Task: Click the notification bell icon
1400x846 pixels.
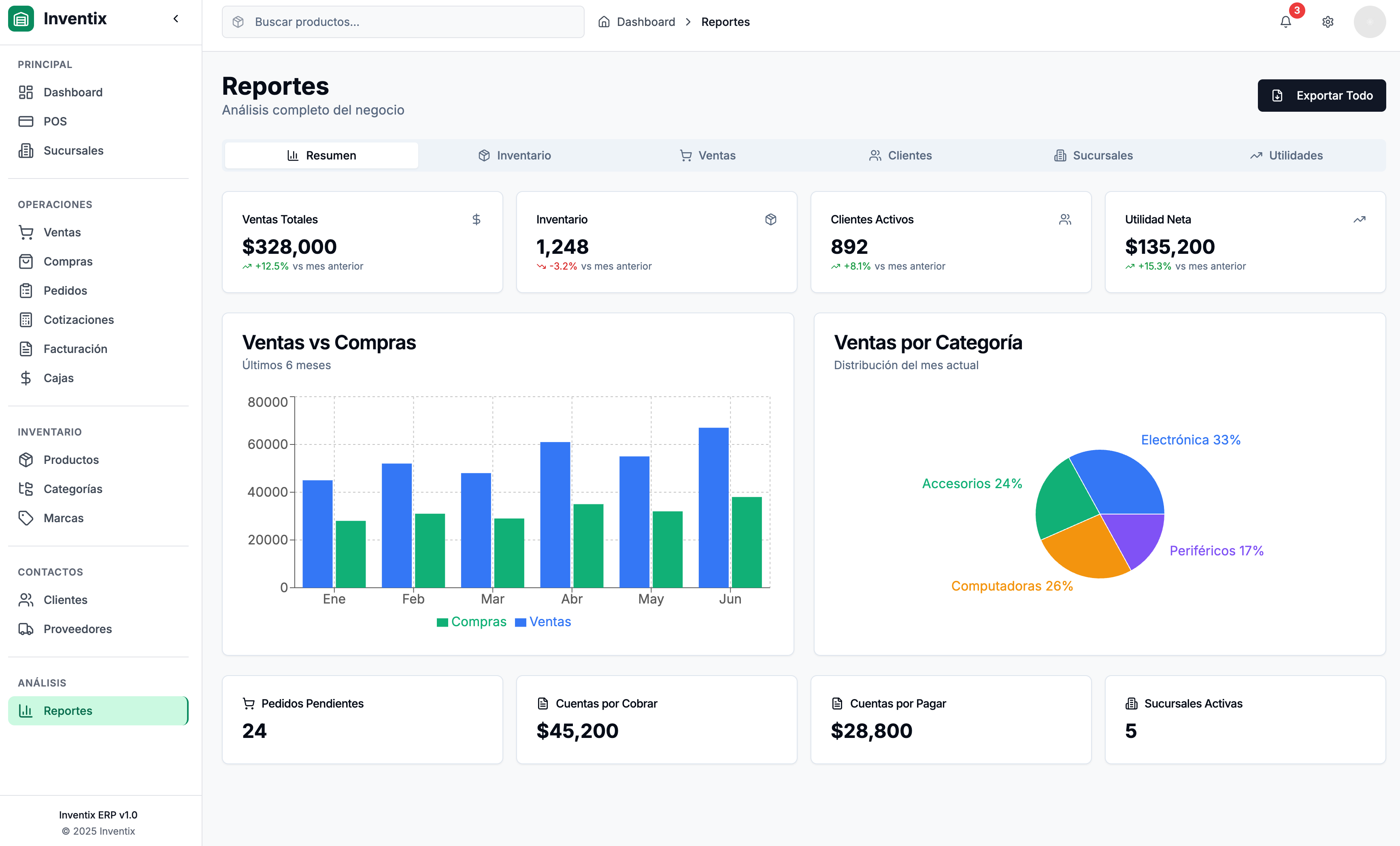Action: (x=1285, y=22)
